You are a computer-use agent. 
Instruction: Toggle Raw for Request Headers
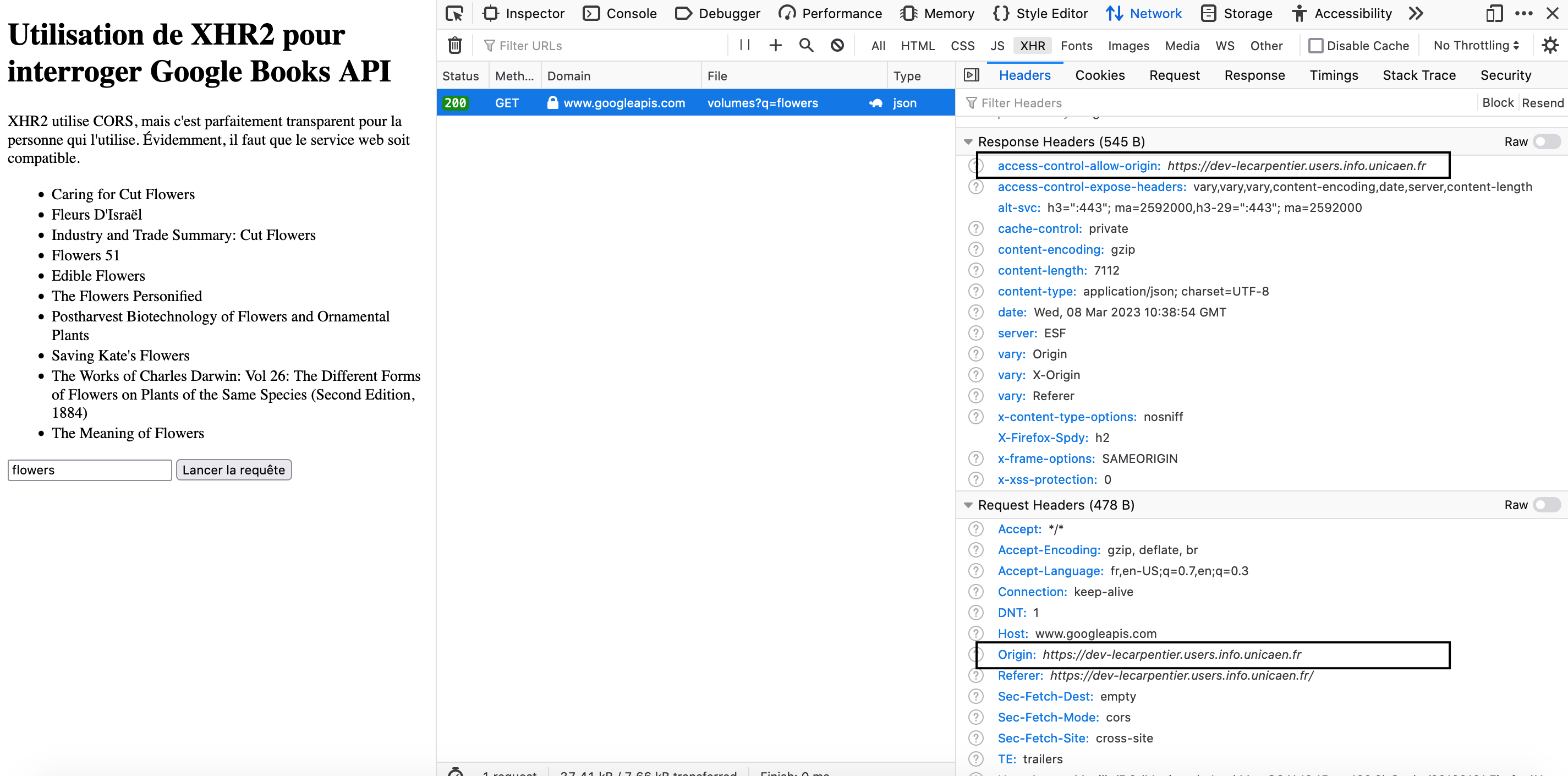[x=1547, y=504]
